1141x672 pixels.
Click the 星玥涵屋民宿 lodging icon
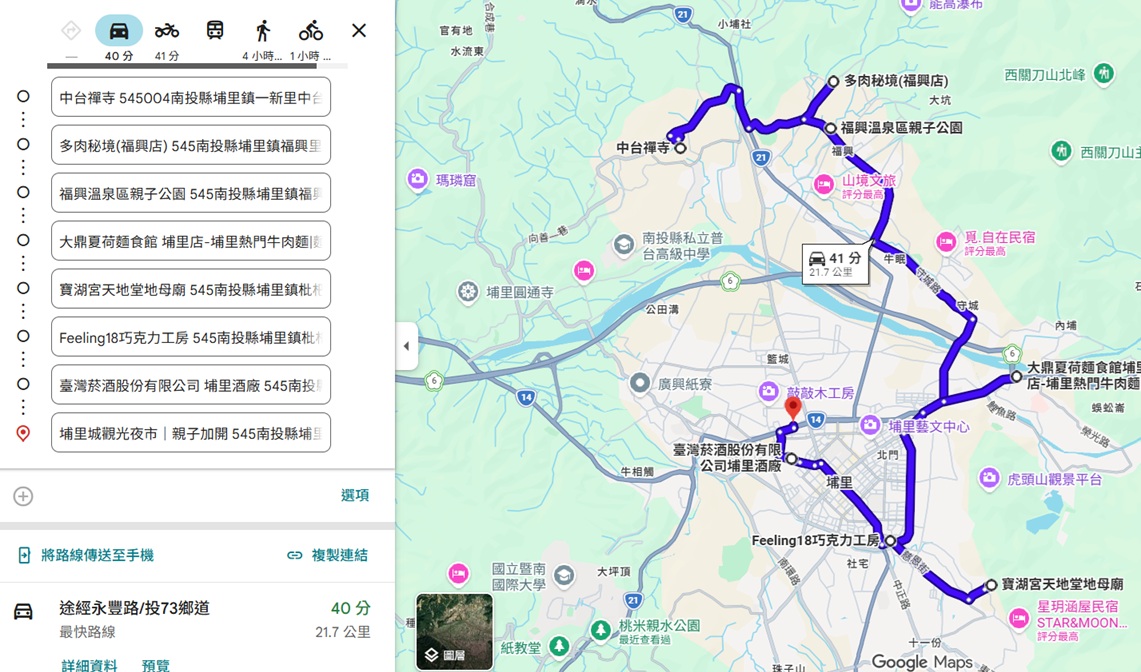click(1019, 619)
